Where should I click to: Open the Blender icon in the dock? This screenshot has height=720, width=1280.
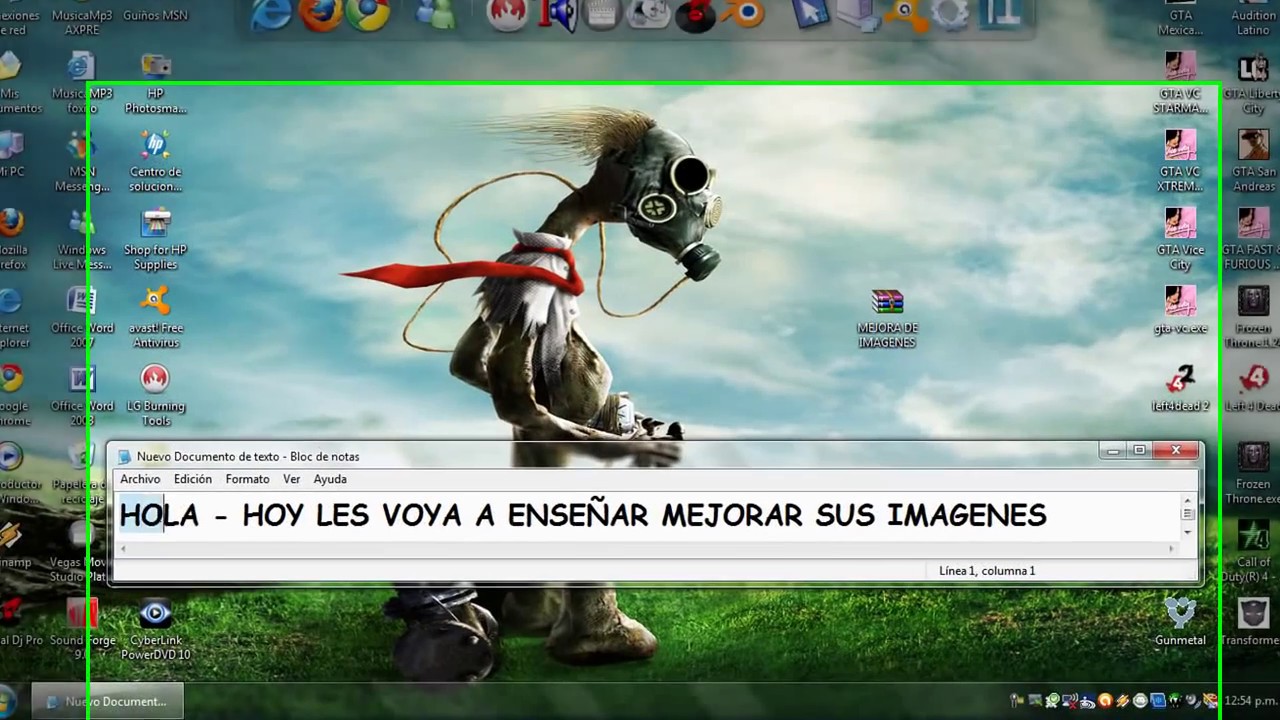744,13
